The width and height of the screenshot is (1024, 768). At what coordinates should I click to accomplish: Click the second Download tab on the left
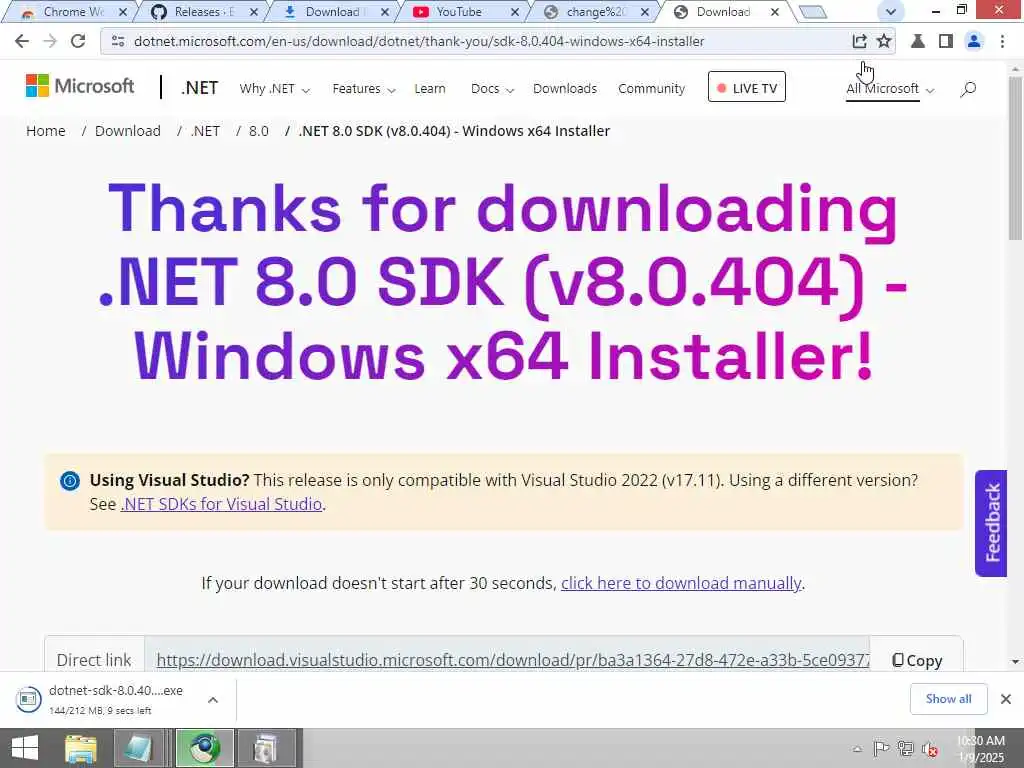(334, 12)
